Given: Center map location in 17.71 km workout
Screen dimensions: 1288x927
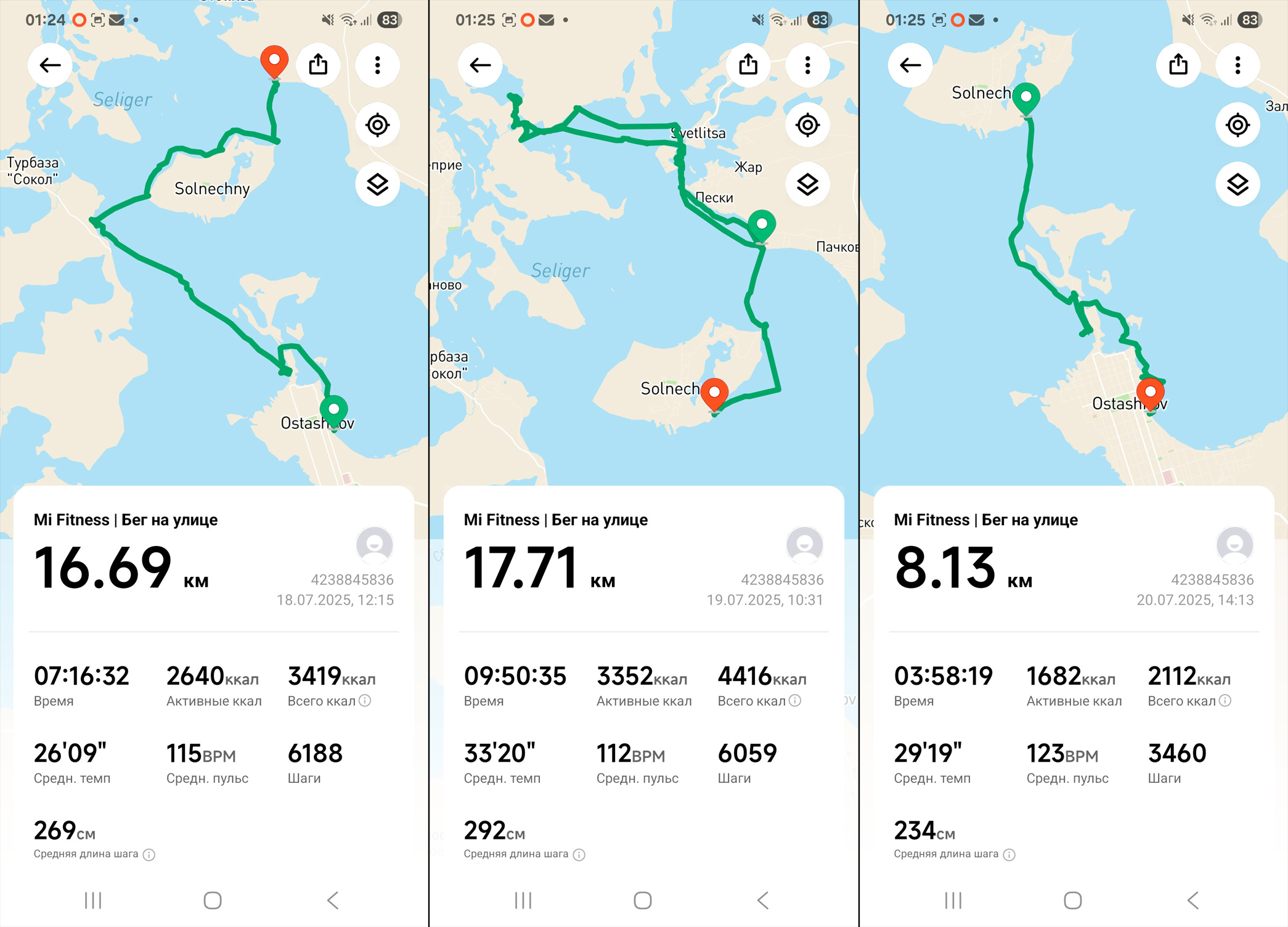Looking at the screenshot, I should pyautogui.click(x=807, y=125).
